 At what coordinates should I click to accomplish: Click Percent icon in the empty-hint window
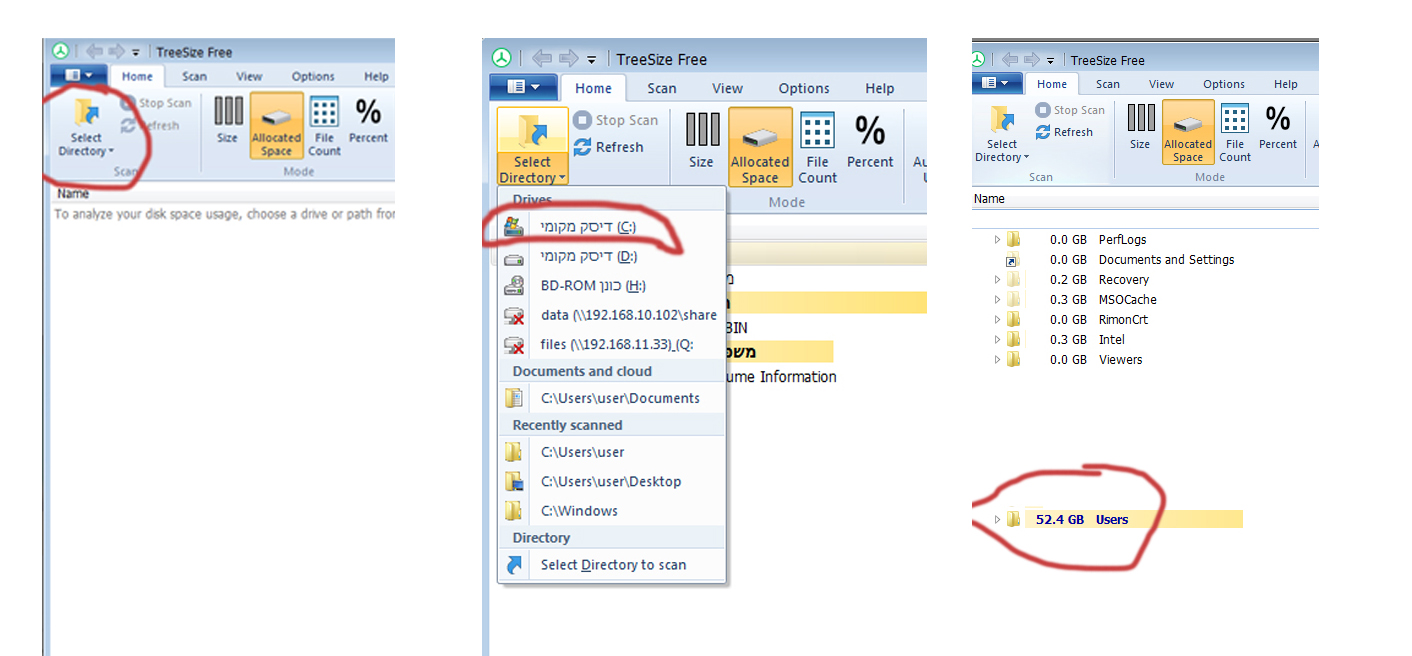(x=369, y=119)
